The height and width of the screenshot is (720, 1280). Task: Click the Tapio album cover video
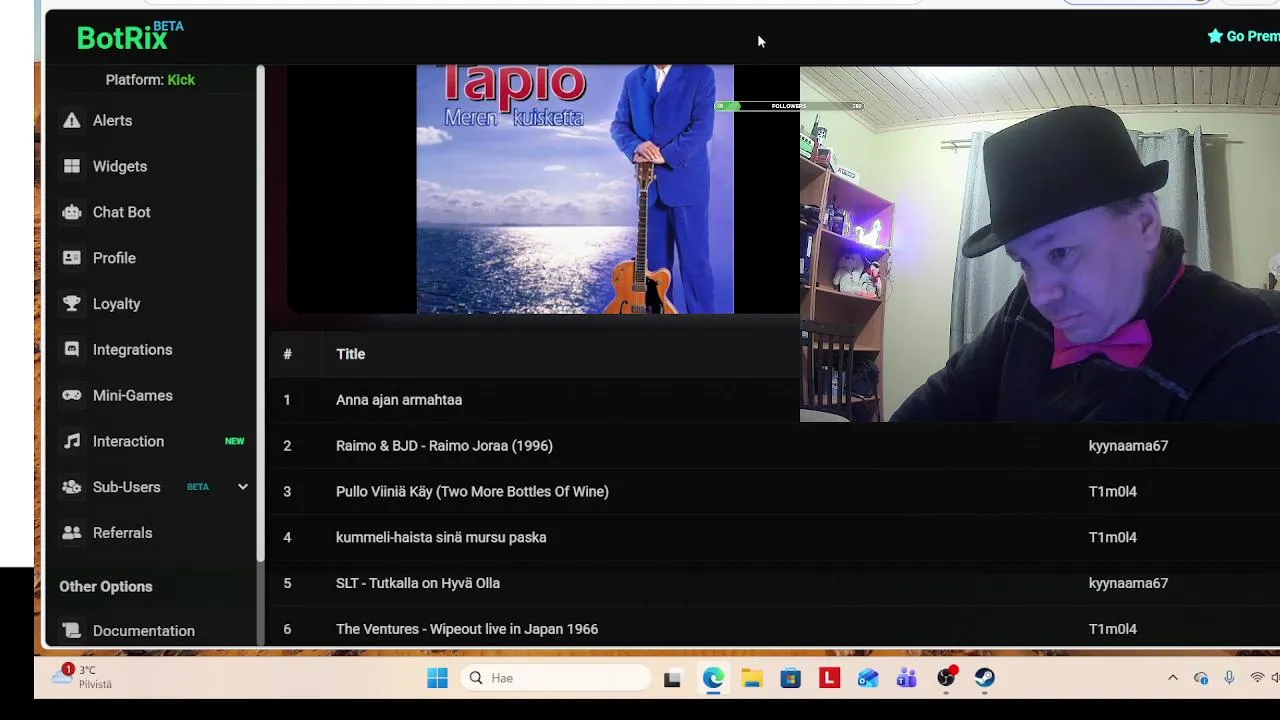coord(575,189)
